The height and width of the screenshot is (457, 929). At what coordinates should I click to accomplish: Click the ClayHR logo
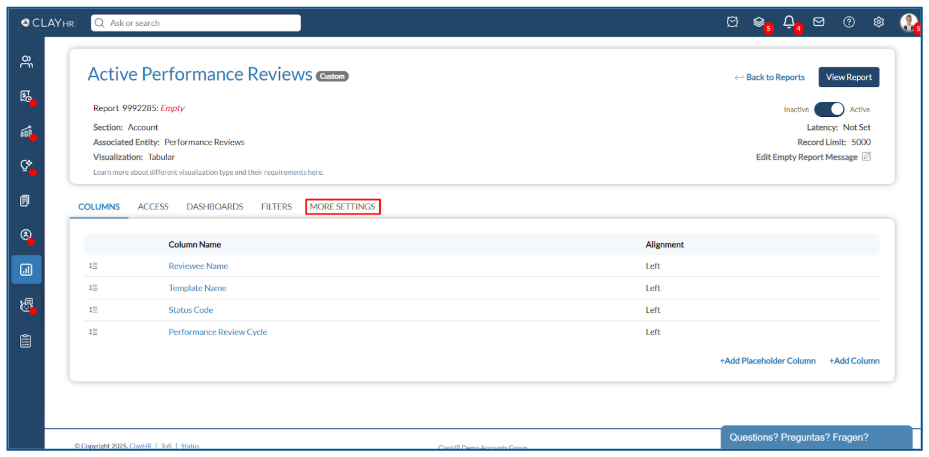coord(47,23)
